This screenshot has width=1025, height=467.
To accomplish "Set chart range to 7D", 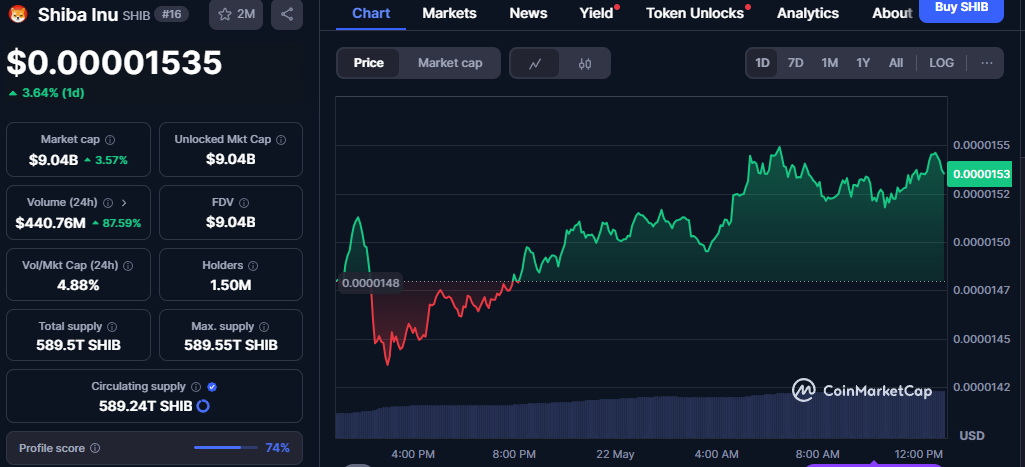I will [x=796, y=63].
